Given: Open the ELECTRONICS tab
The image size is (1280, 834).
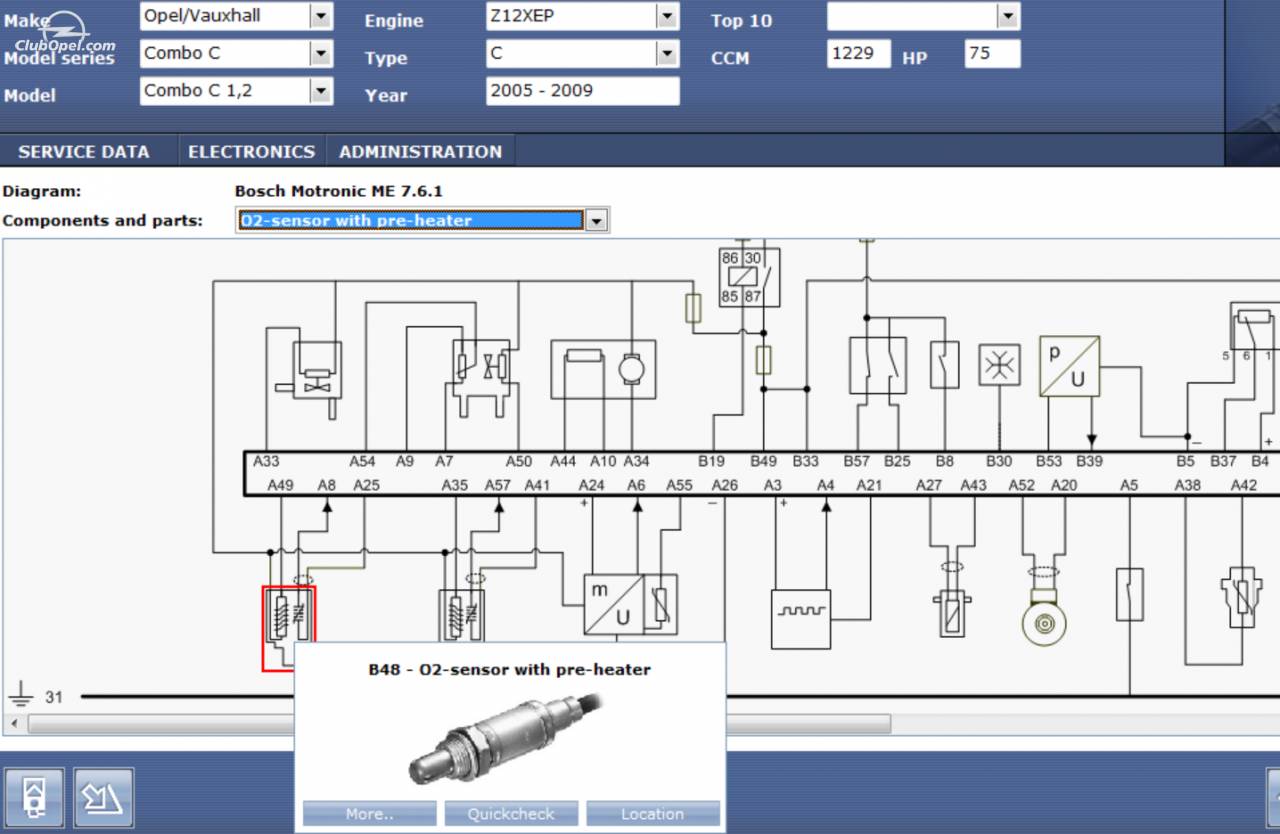Looking at the screenshot, I should tap(252, 152).
